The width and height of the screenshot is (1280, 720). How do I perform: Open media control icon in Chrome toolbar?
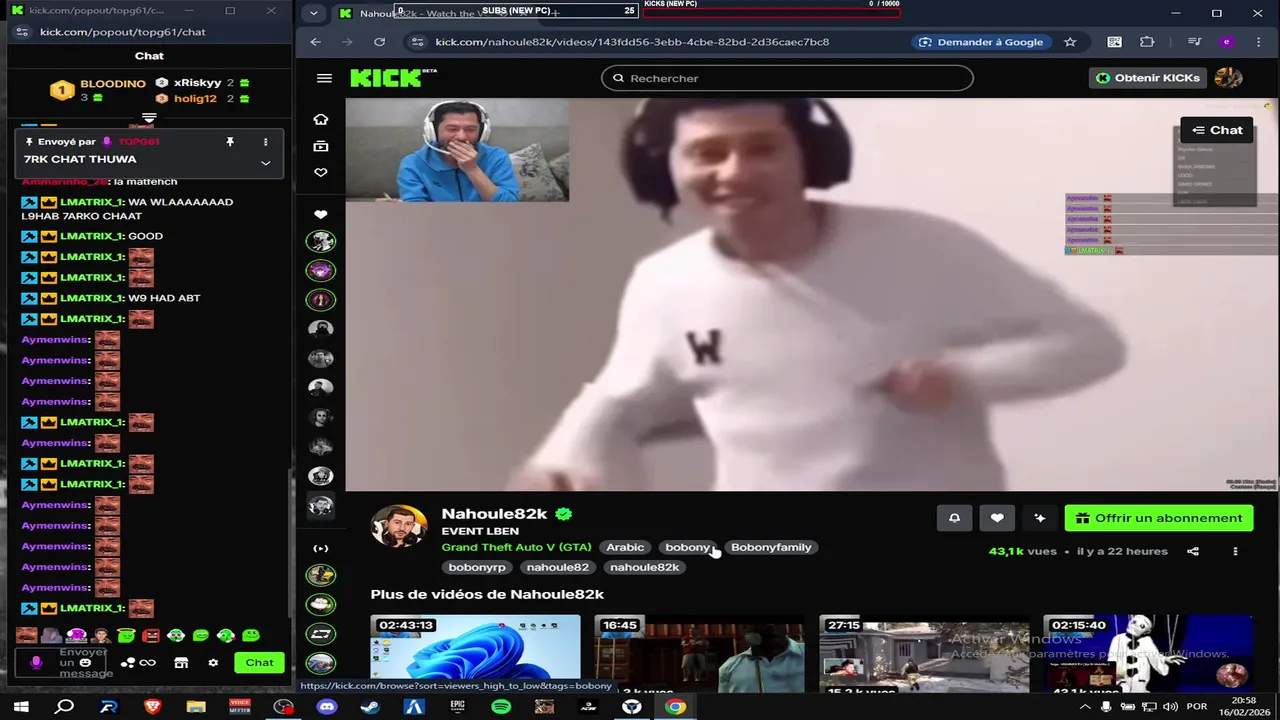(1194, 42)
